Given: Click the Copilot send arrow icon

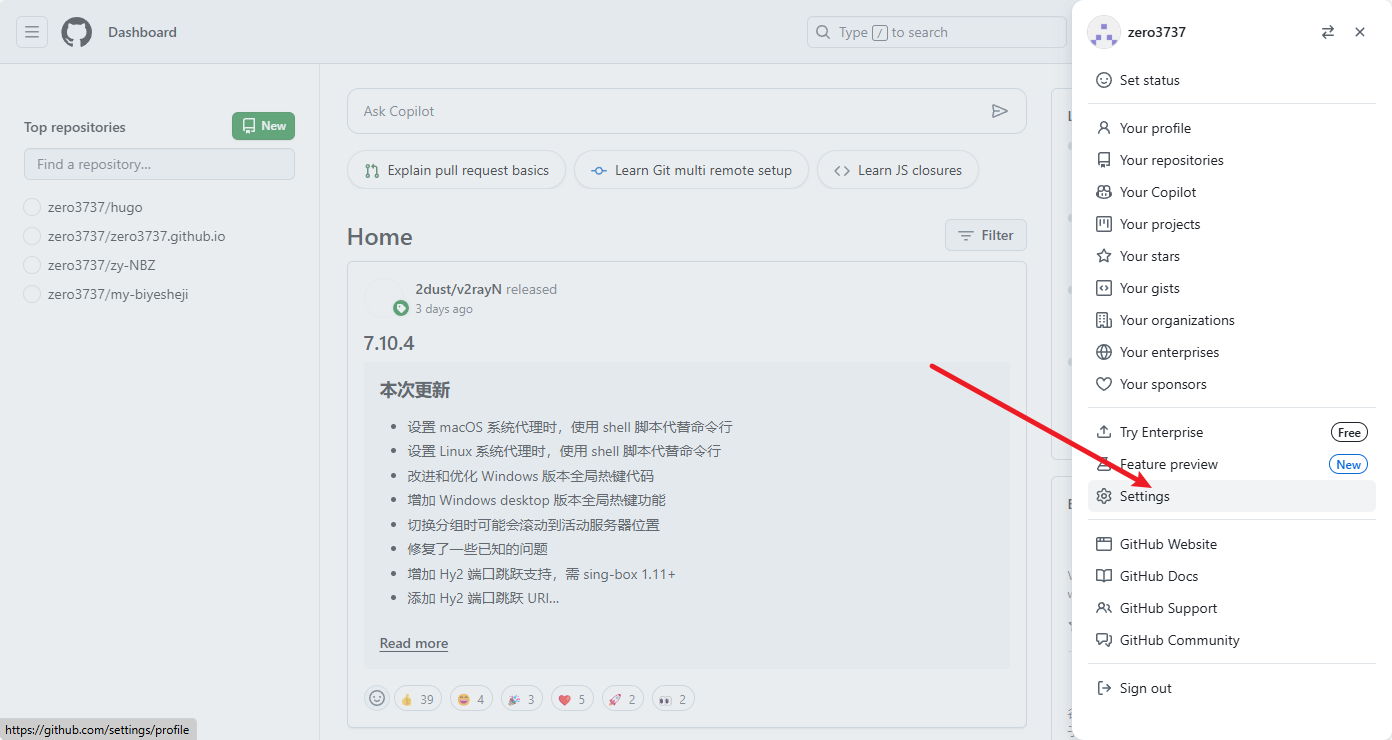Looking at the screenshot, I should click(x=999, y=111).
